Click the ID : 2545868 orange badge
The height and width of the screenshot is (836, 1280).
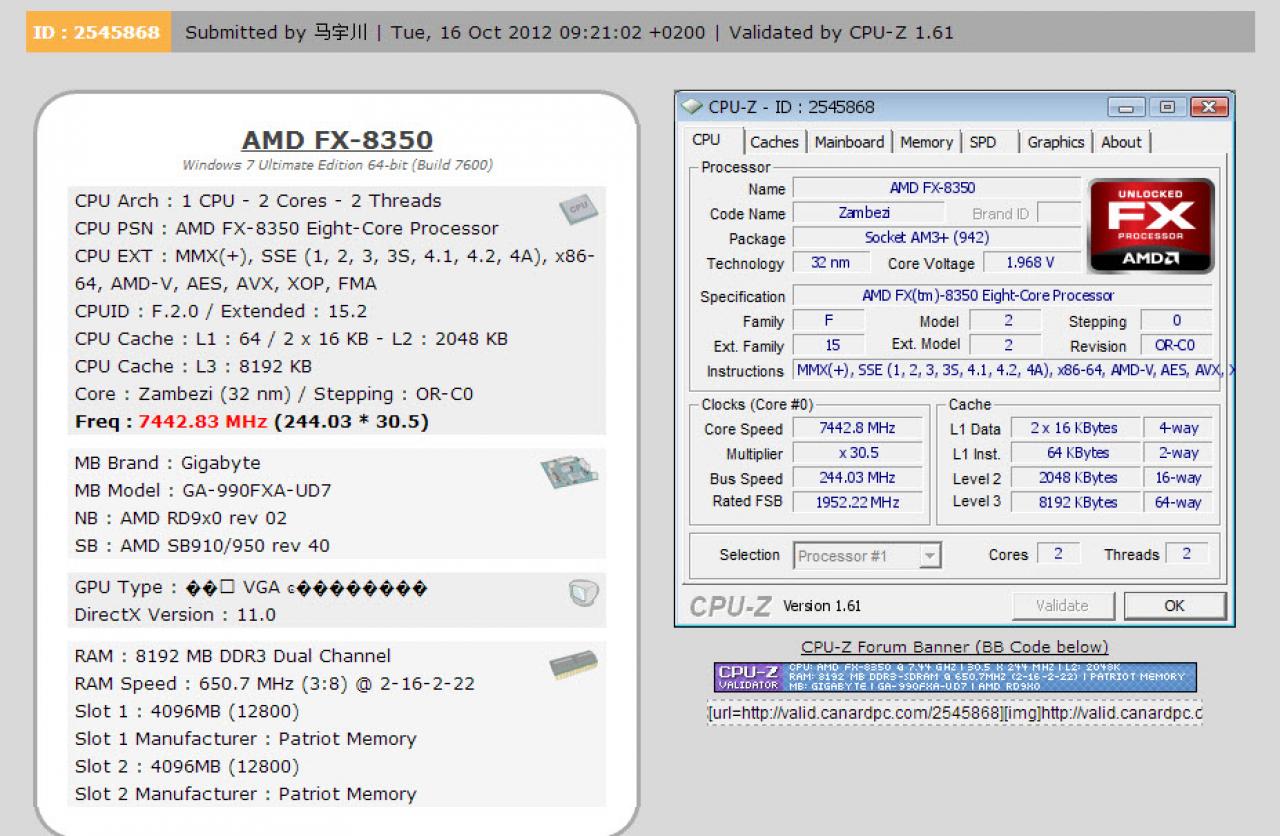(98, 32)
